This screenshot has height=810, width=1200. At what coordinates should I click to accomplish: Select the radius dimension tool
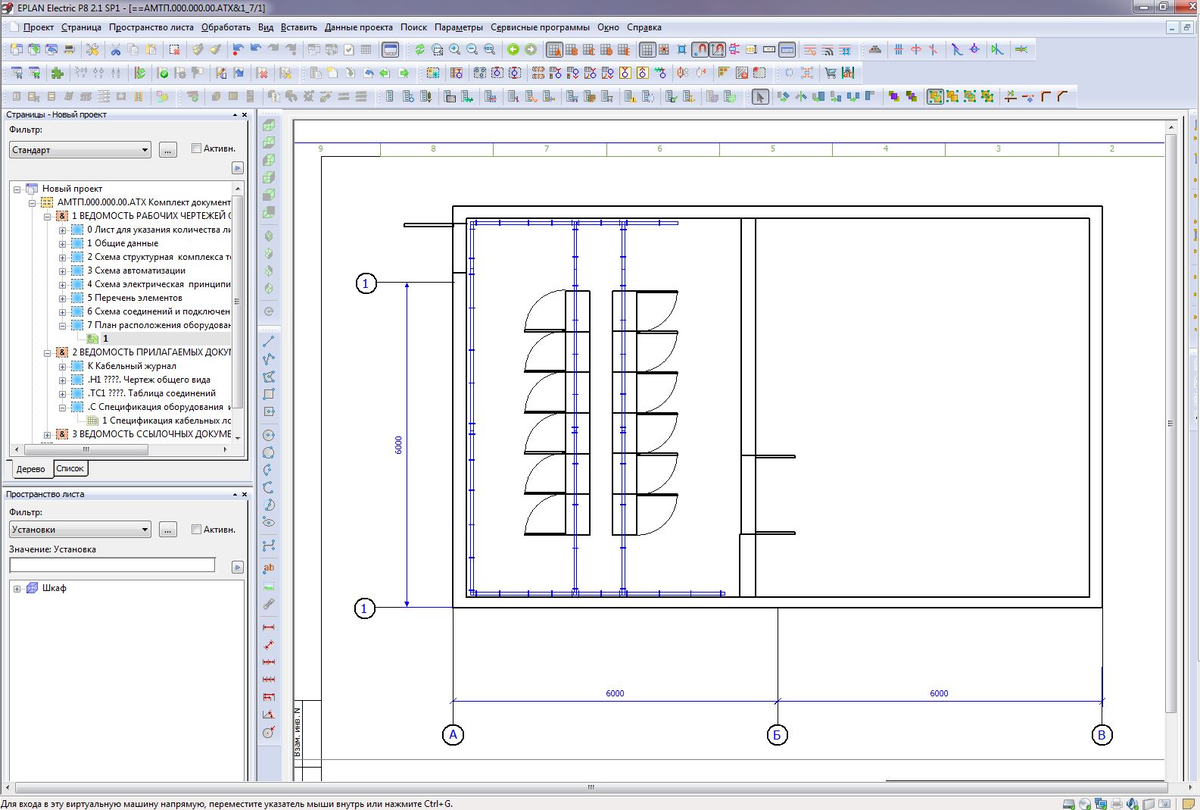(x=268, y=732)
